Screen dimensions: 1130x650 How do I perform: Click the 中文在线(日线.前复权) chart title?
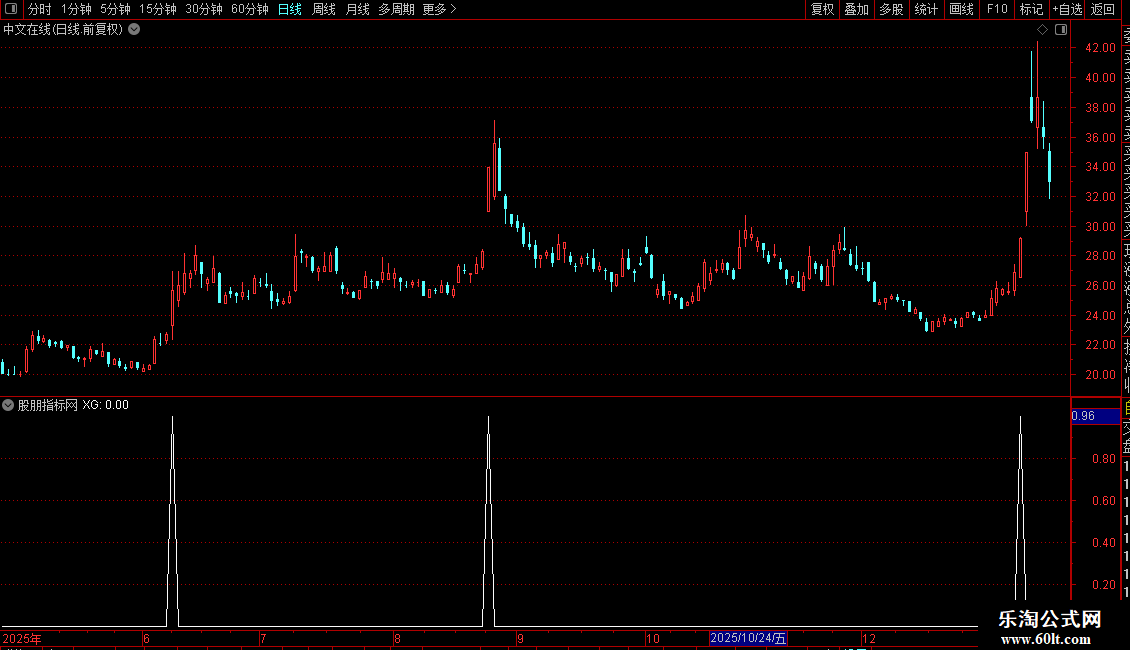pyautogui.click(x=63, y=30)
